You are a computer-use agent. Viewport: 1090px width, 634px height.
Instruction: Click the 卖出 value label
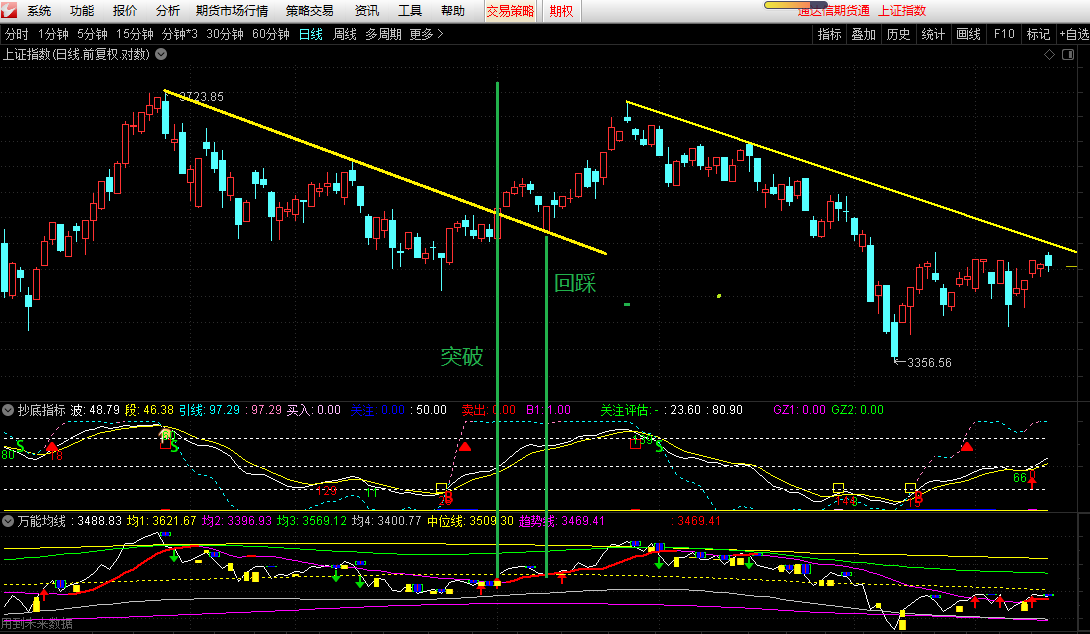click(489, 410)
